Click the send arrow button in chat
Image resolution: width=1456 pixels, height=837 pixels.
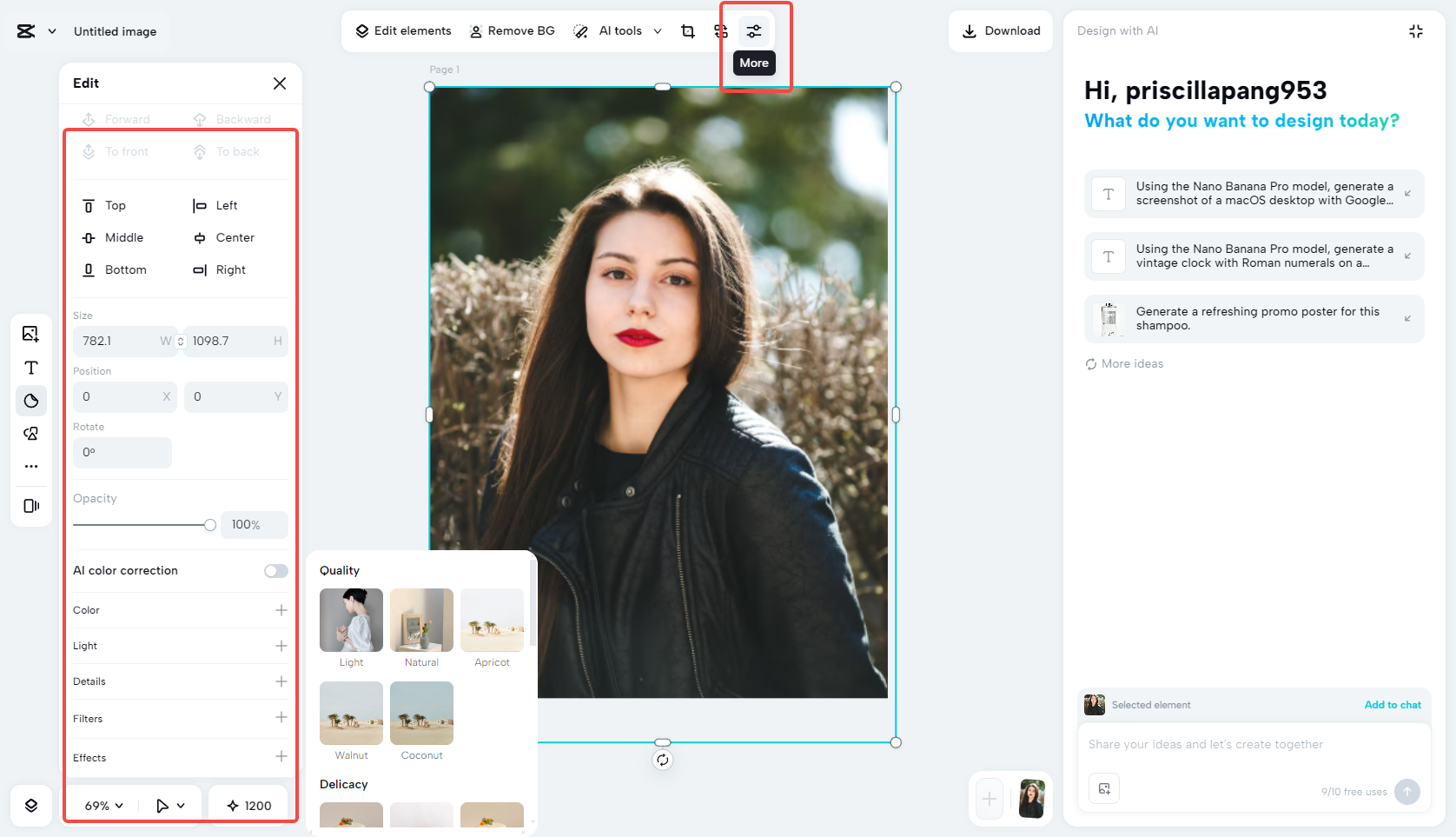[x=1407, y=792]
